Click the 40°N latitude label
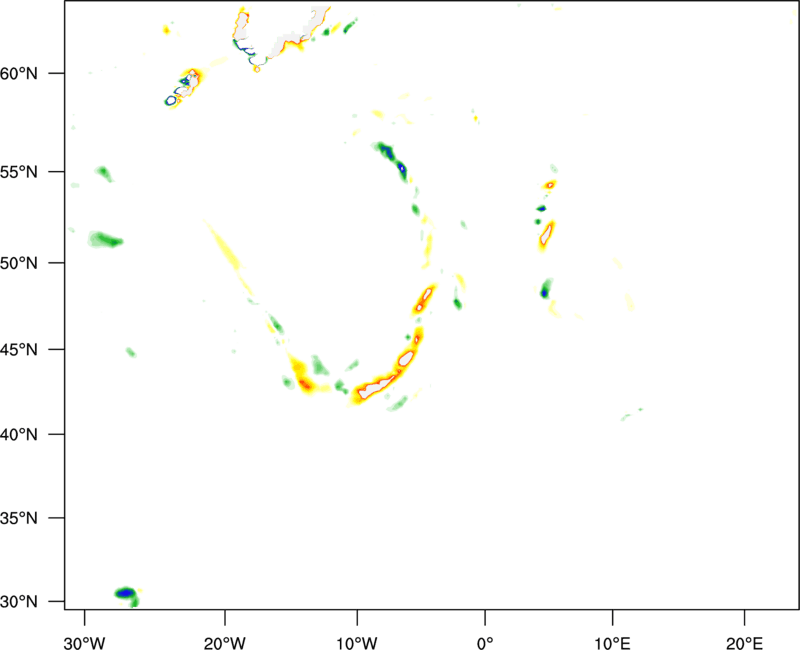Image resolution: width=800 pixels, height=650 pixels. click(x=19, y=435)
